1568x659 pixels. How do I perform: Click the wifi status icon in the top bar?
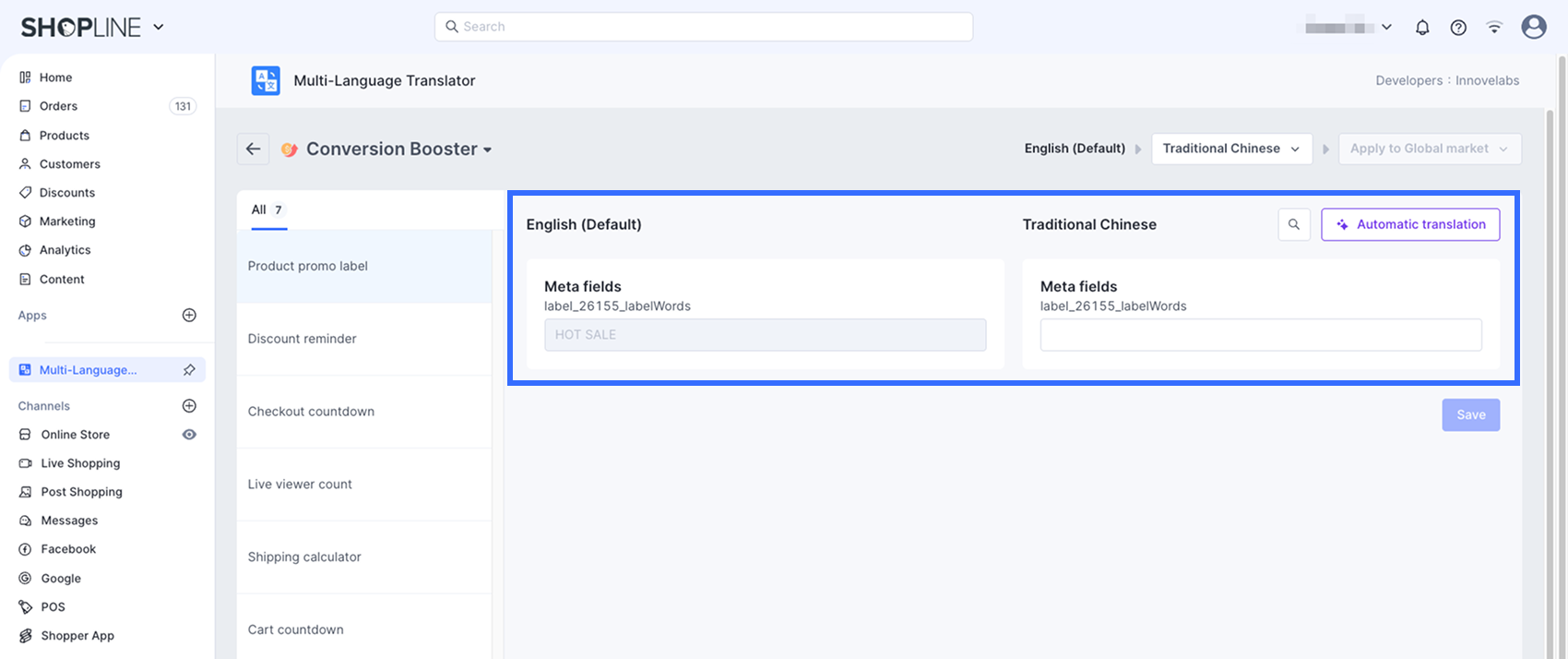pos(1494,28)
